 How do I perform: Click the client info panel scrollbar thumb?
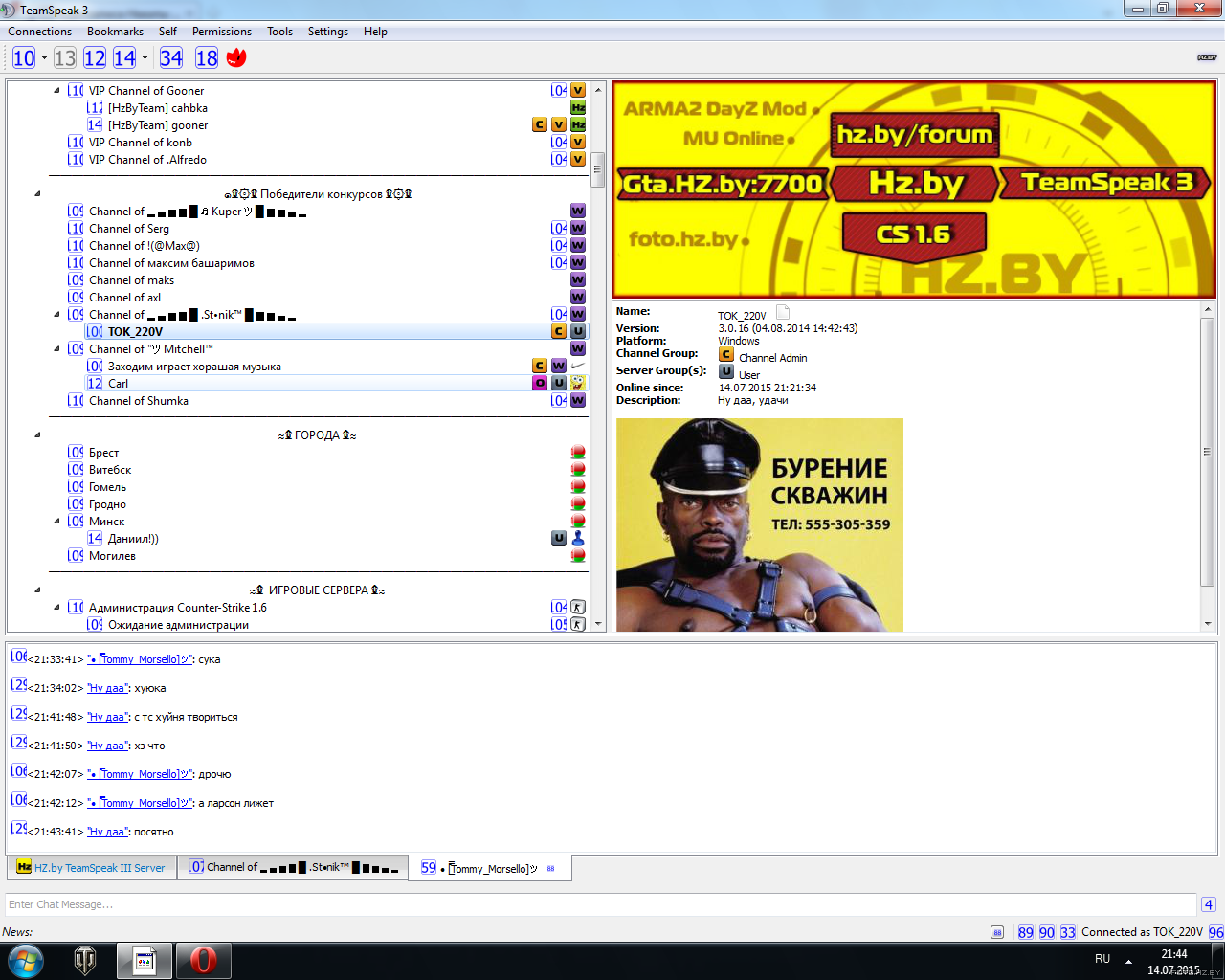tap(1208, 450)
